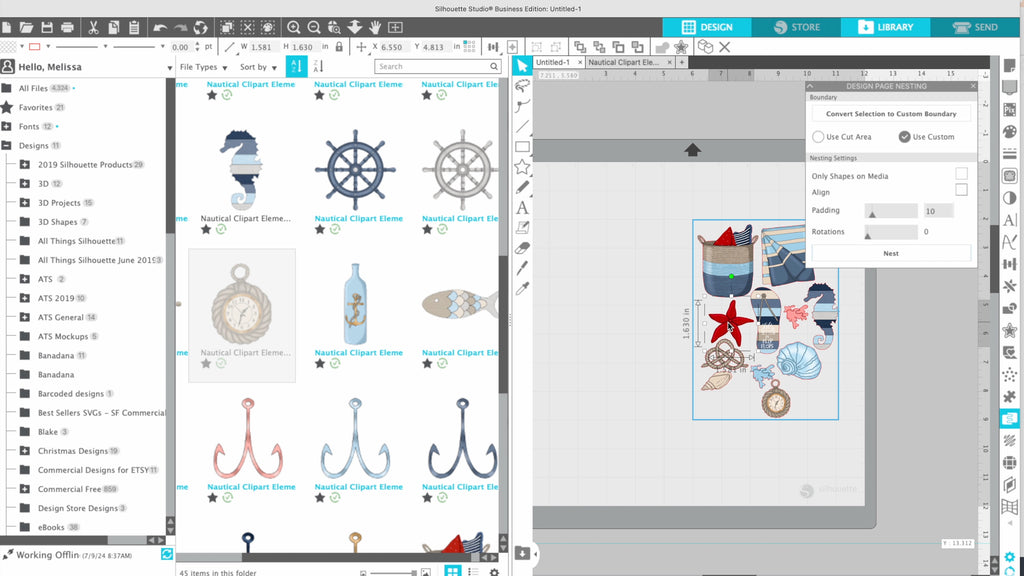1024x576 pixels.
Task: Pick the Knife tool
Action: (522, 268)
